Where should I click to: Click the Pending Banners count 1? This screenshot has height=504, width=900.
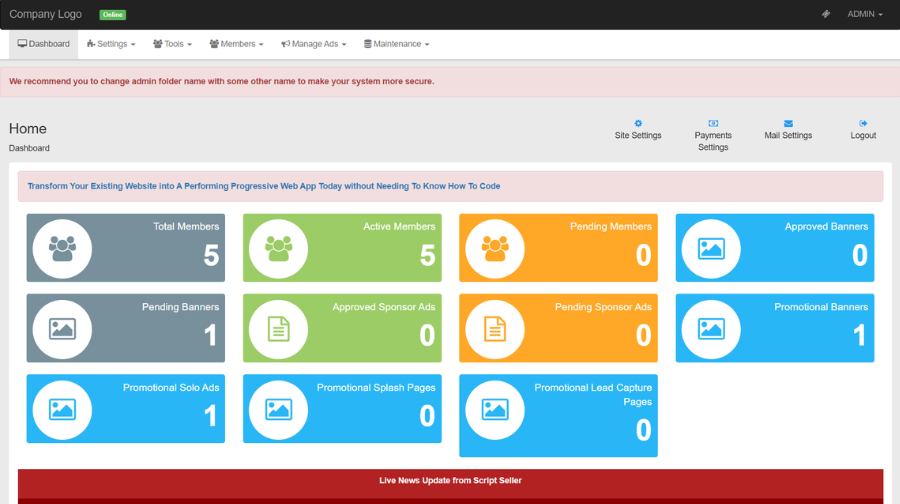tap(211, 335)
